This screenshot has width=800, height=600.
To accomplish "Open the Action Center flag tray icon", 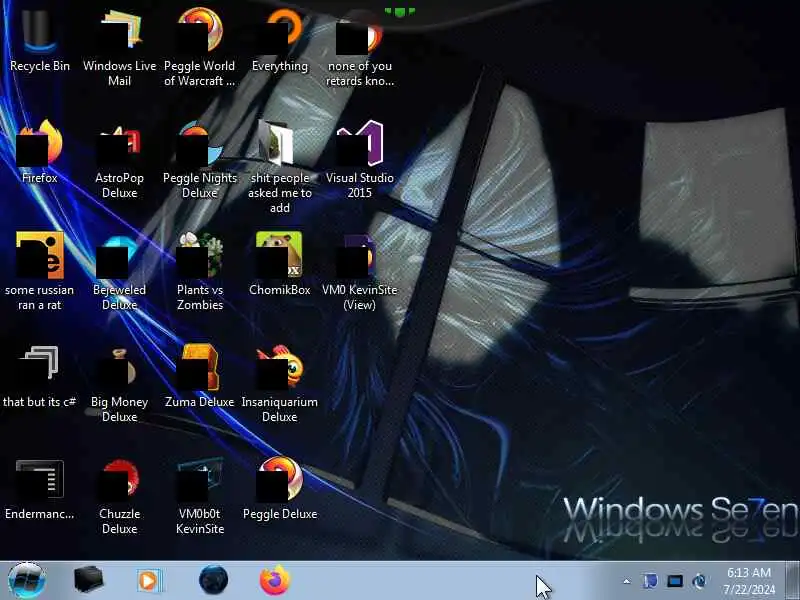I will [650, 581].
